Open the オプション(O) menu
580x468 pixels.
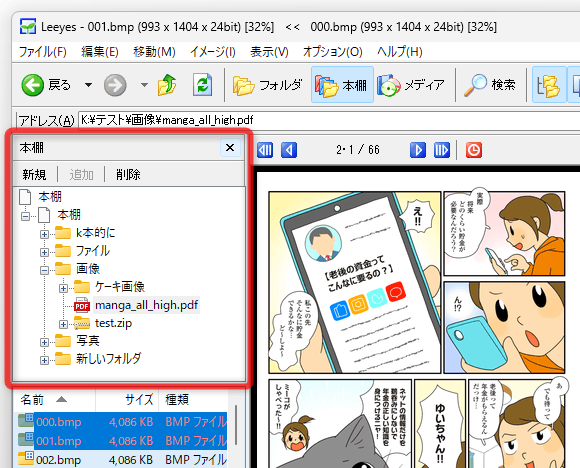click(333, 51)
